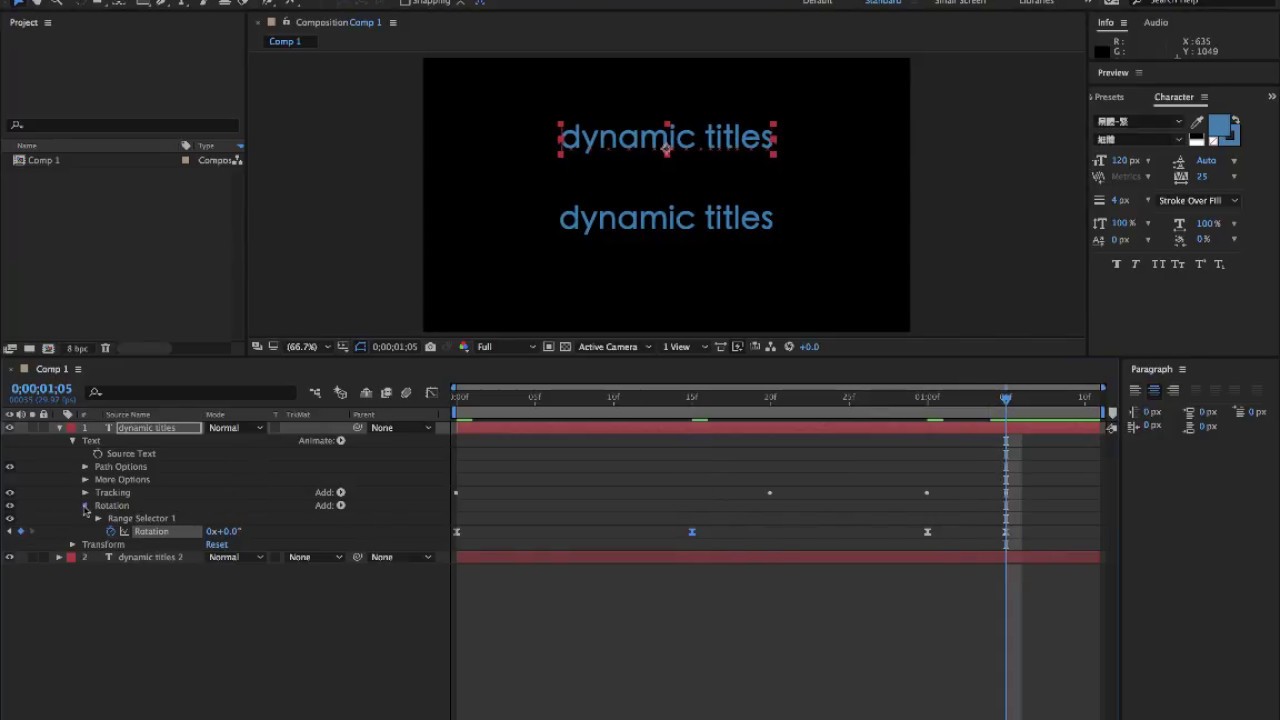The height and width of the screenshot is (720, 1280).
Task: Click the Animate arrow button in the Text row
Action: coord(341,441)
